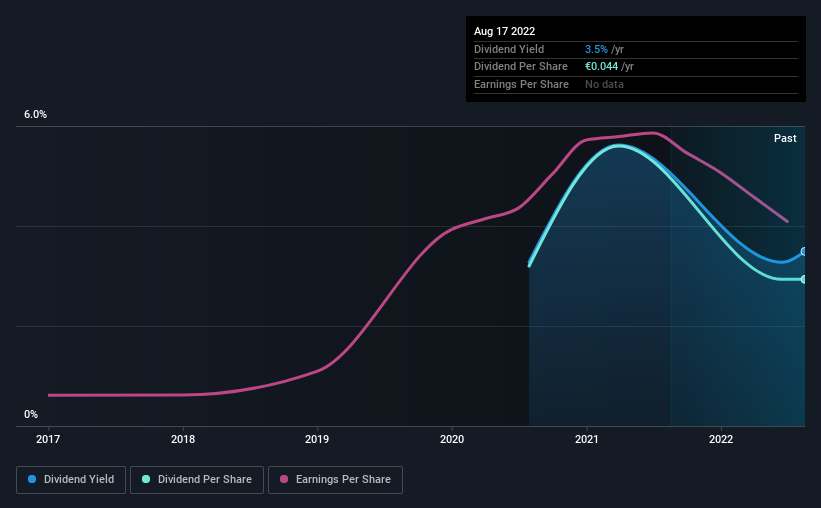
Task: Click the Aug 17 2022 tooltip date
Action: 504,31
